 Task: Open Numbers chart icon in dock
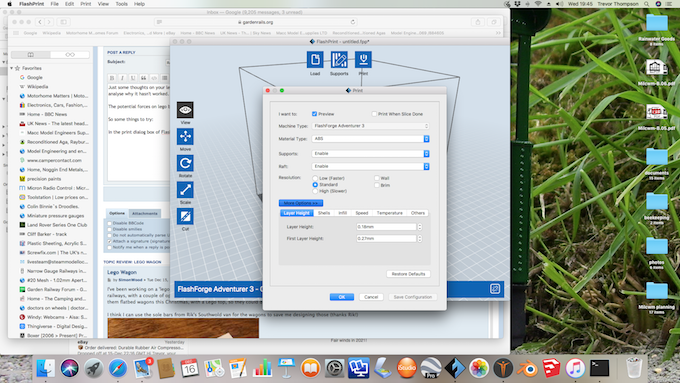(262, 368)
